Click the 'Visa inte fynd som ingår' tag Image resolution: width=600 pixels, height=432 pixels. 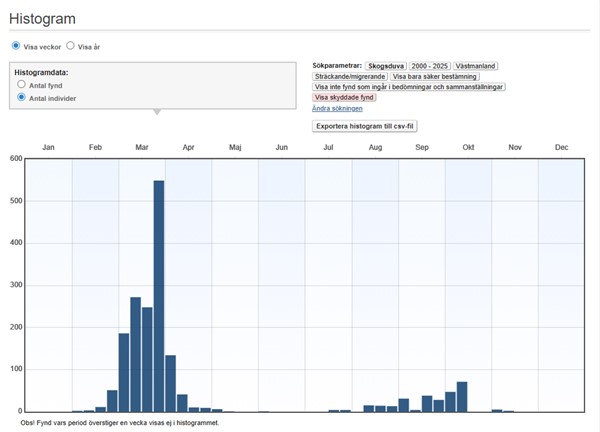click(409, 87)
